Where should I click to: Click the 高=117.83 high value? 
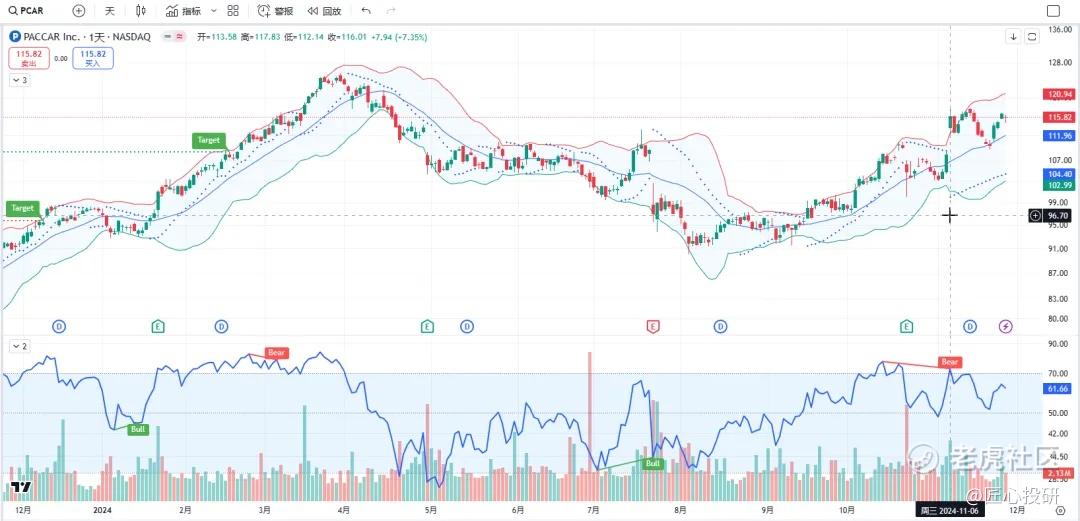[260, 37]
